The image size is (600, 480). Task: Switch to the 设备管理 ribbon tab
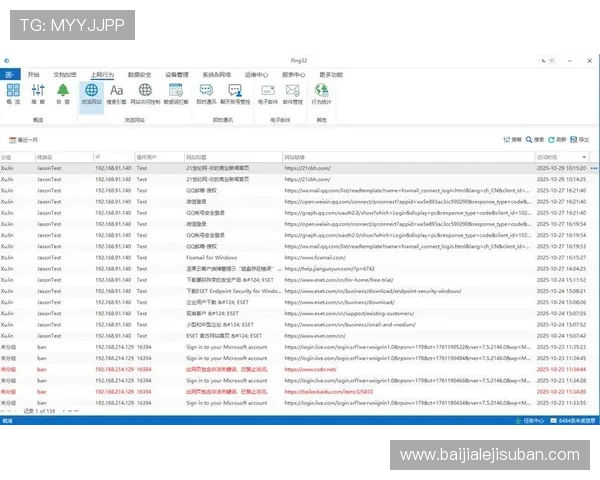(x=177, y=75)
